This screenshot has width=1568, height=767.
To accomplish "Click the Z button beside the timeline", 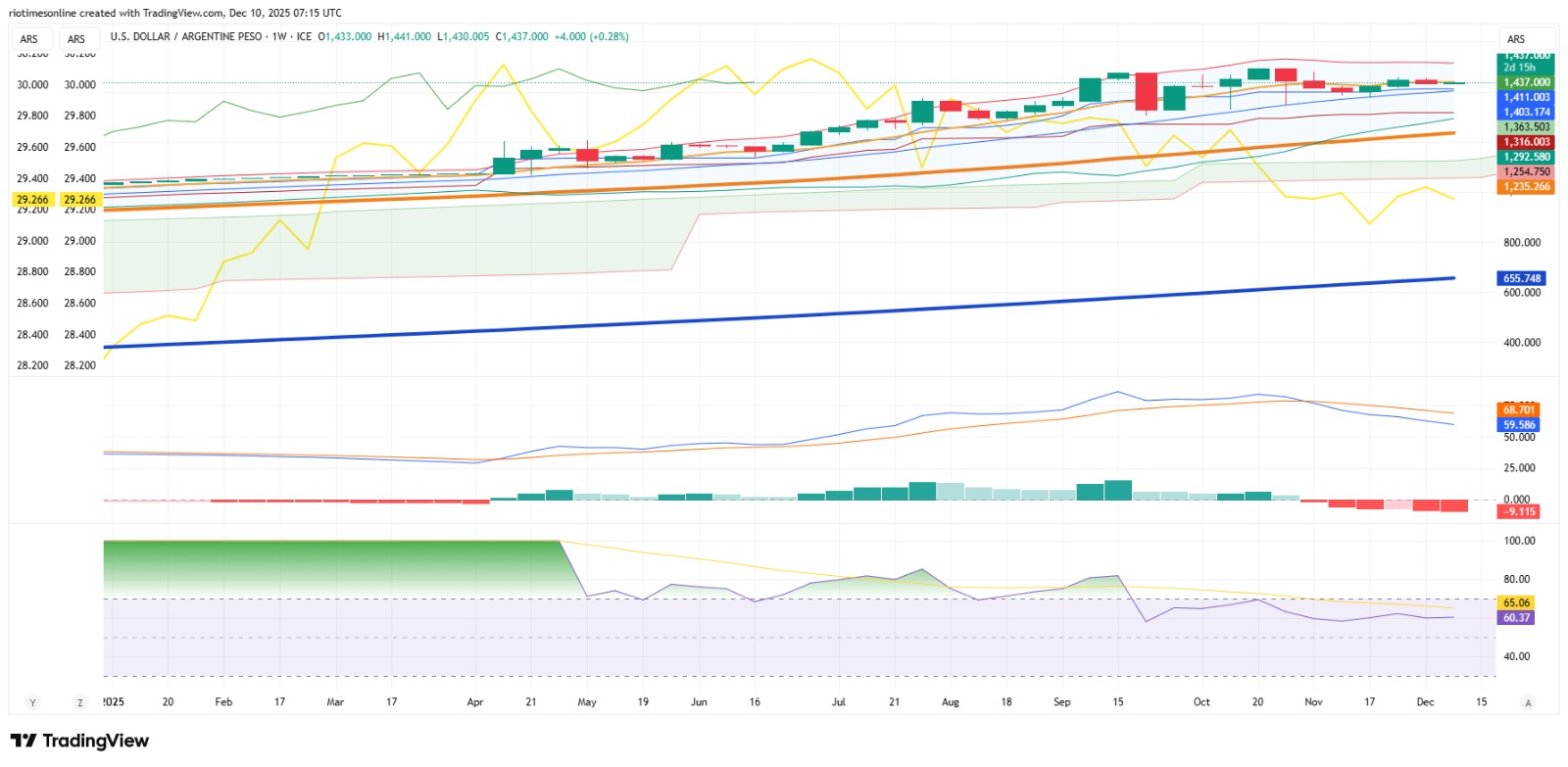I will coord(80,702).
